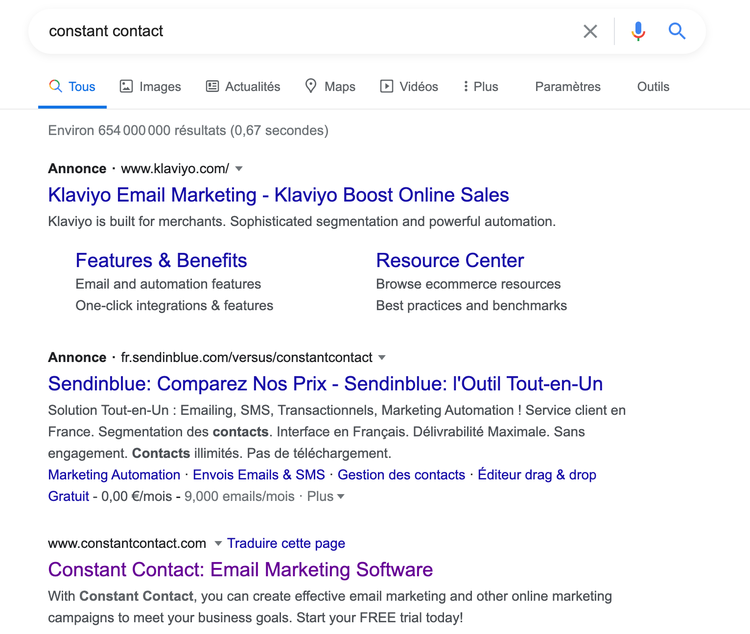Open the Maps tab

(330, 87)
